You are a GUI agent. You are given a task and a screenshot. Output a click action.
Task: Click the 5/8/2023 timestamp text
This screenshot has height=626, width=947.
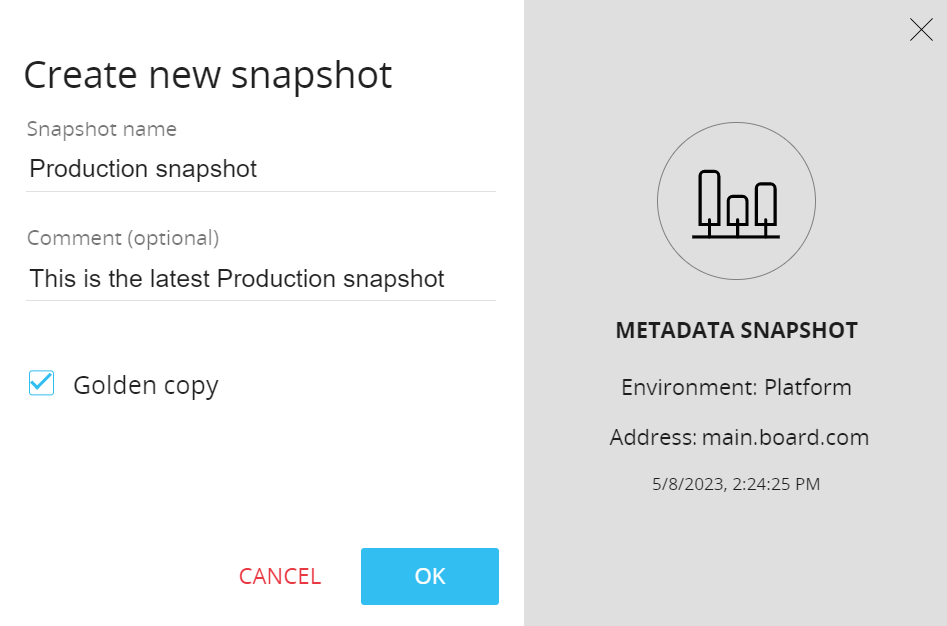click(736, 484)
